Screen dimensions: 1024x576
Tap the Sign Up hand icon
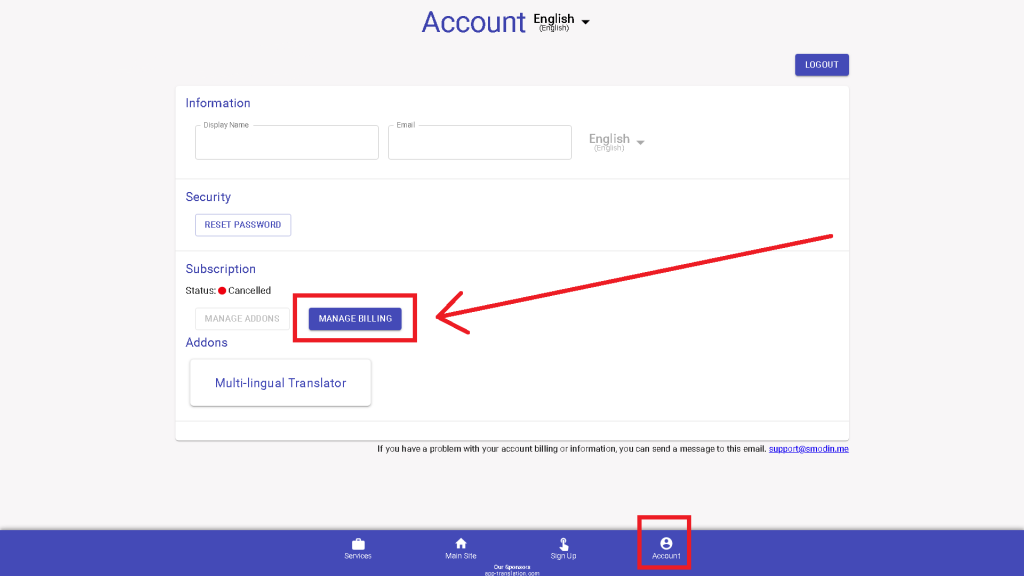tap(563, 544)
